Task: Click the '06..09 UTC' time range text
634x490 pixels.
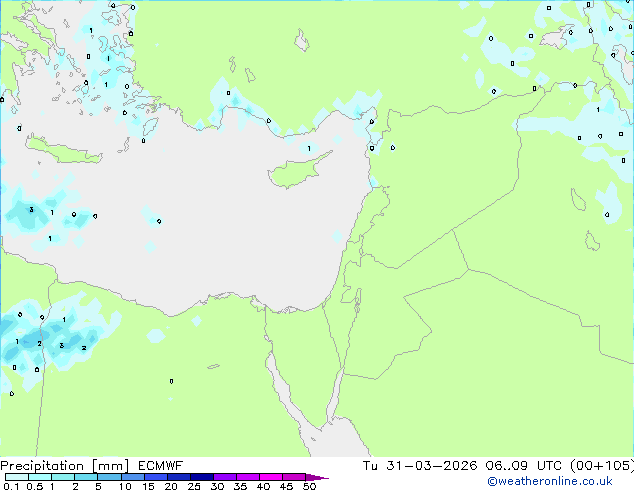Action: click(524, 466)
